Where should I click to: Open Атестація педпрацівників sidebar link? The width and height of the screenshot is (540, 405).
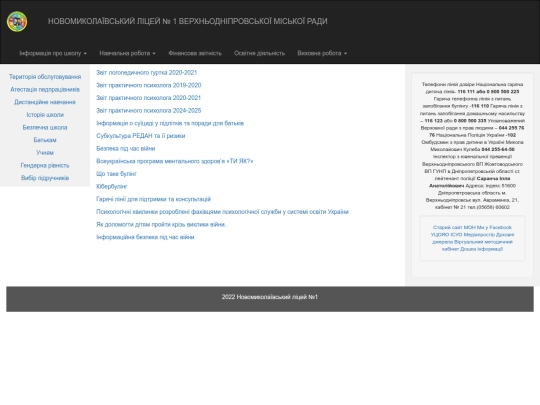45,90
